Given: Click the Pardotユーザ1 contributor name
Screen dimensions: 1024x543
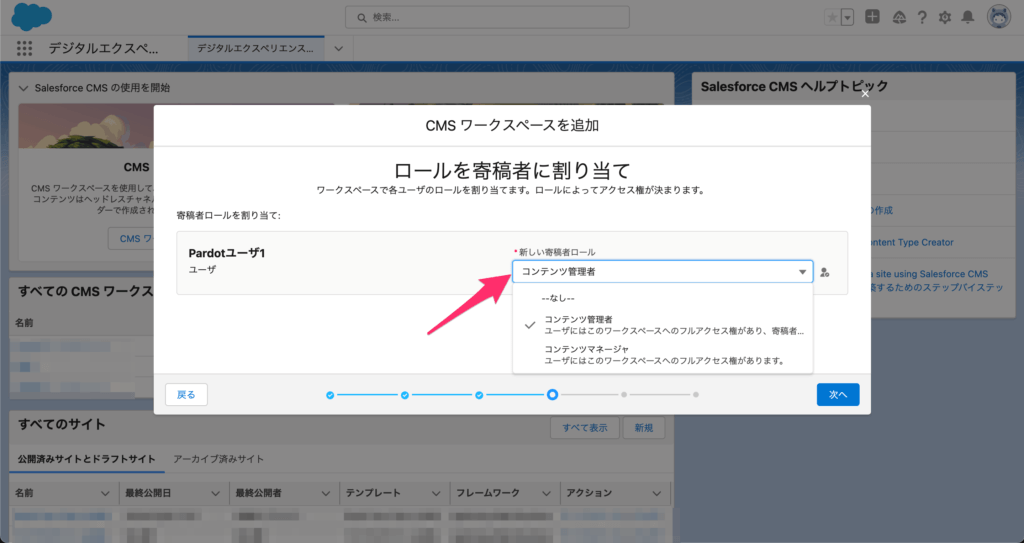Looking at the screenshot, I should [227, 254].
